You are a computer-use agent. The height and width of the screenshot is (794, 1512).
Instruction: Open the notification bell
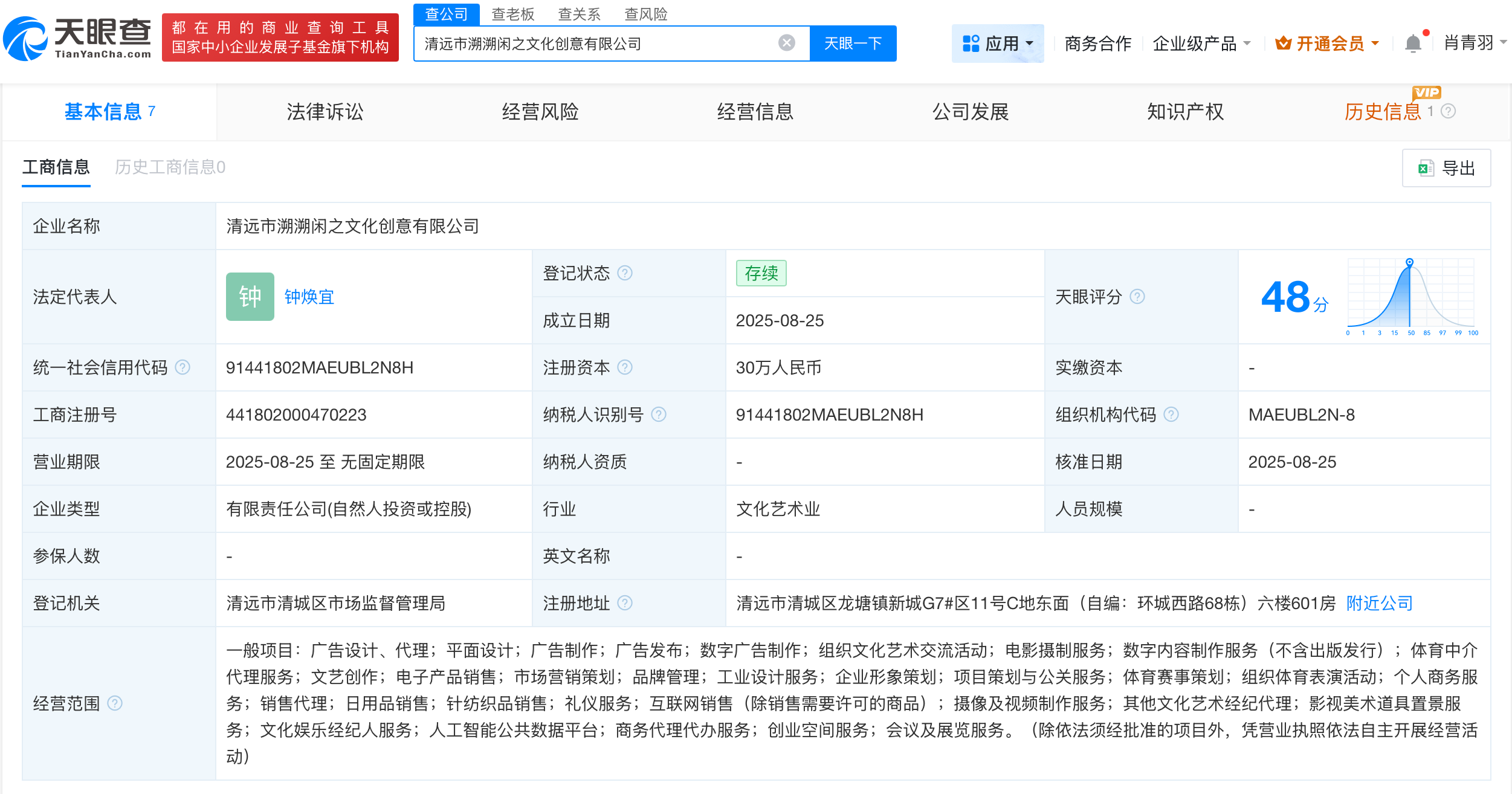click(x=1412, y=43)
